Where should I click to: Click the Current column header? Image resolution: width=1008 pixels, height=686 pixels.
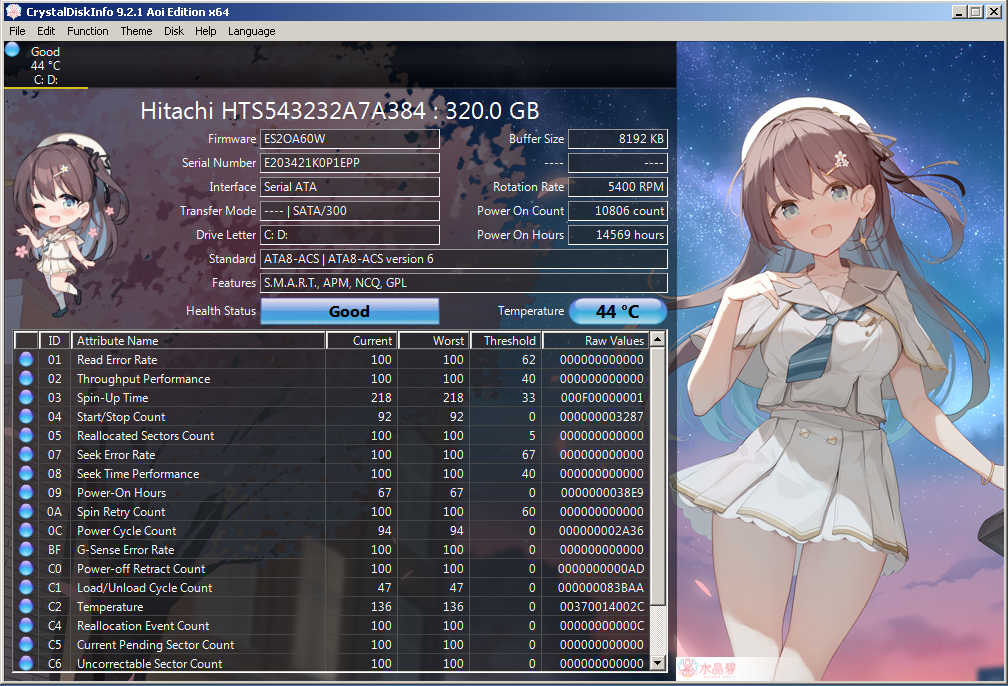362,341
